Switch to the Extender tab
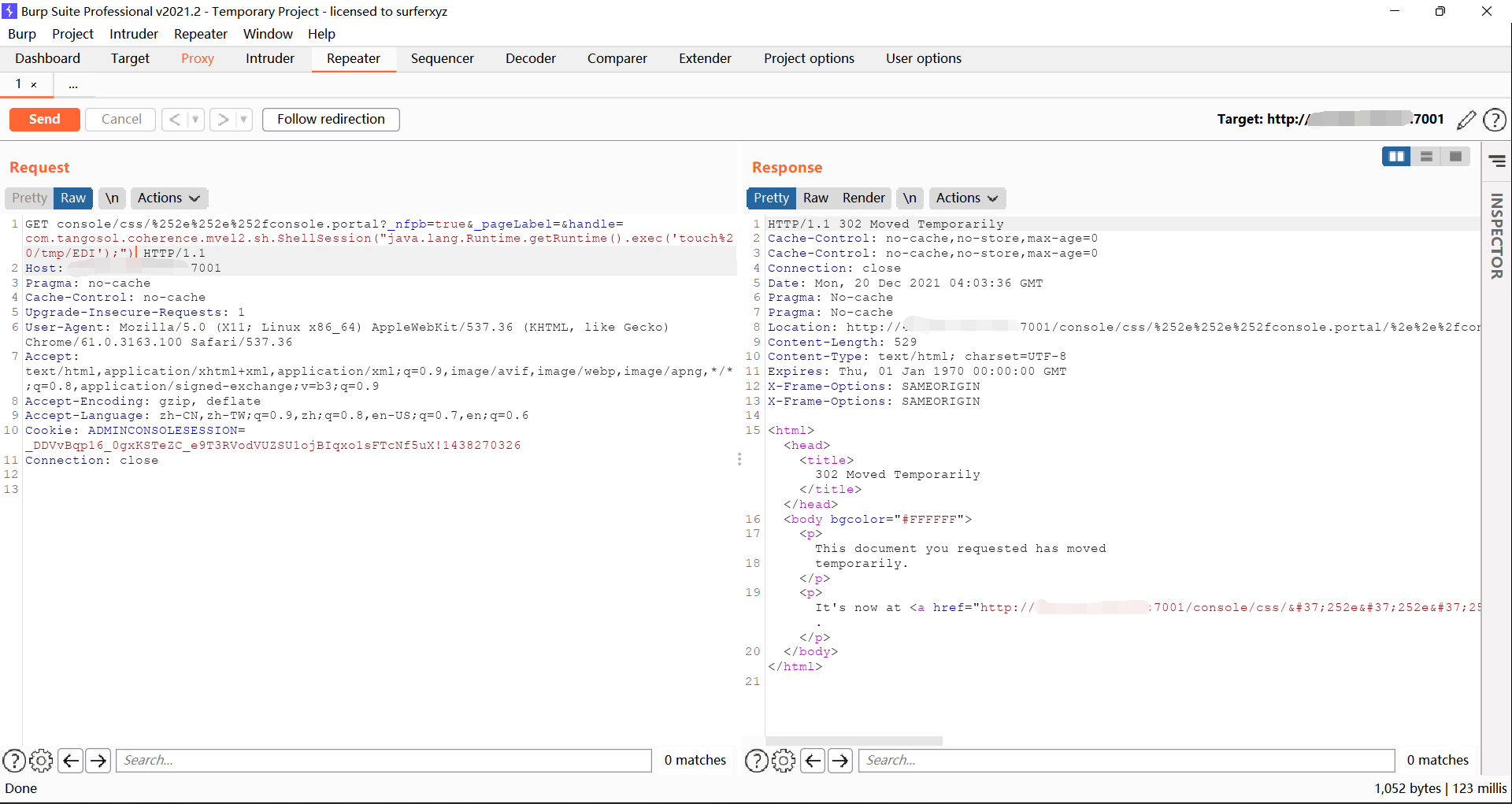The image size is (1512, 804). pos(705,59)
